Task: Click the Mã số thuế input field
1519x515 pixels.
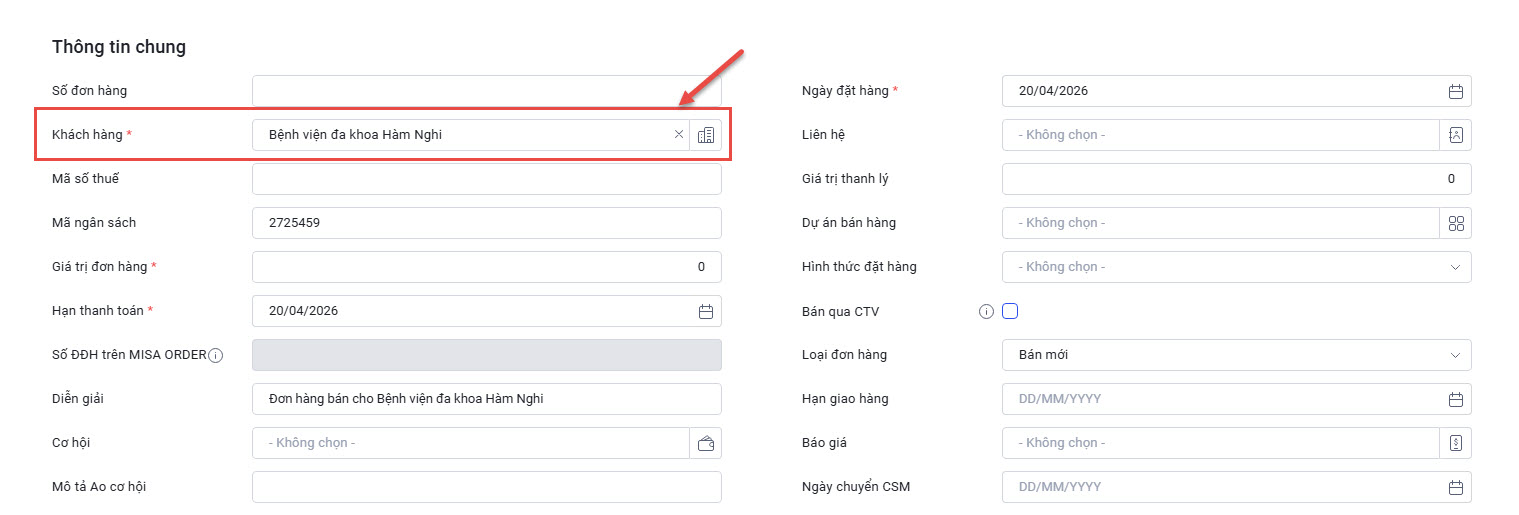Action: 486,179
